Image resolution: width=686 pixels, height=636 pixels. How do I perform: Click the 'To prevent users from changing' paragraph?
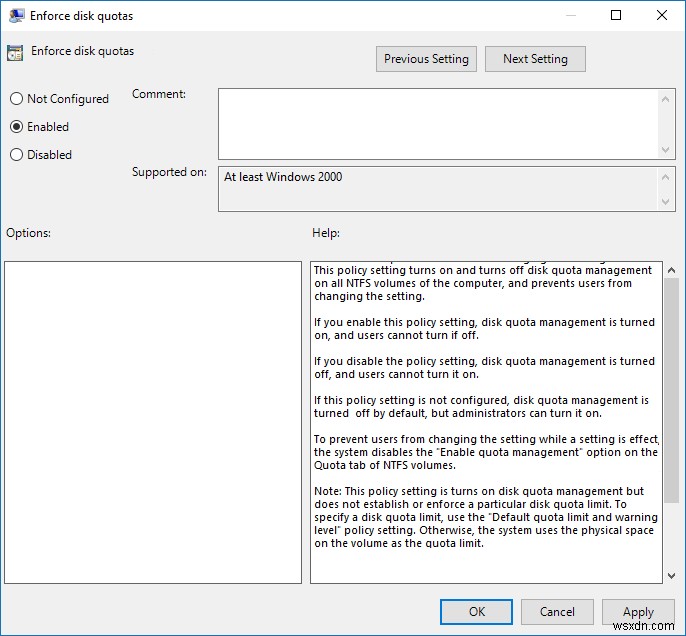coord(486,452)
